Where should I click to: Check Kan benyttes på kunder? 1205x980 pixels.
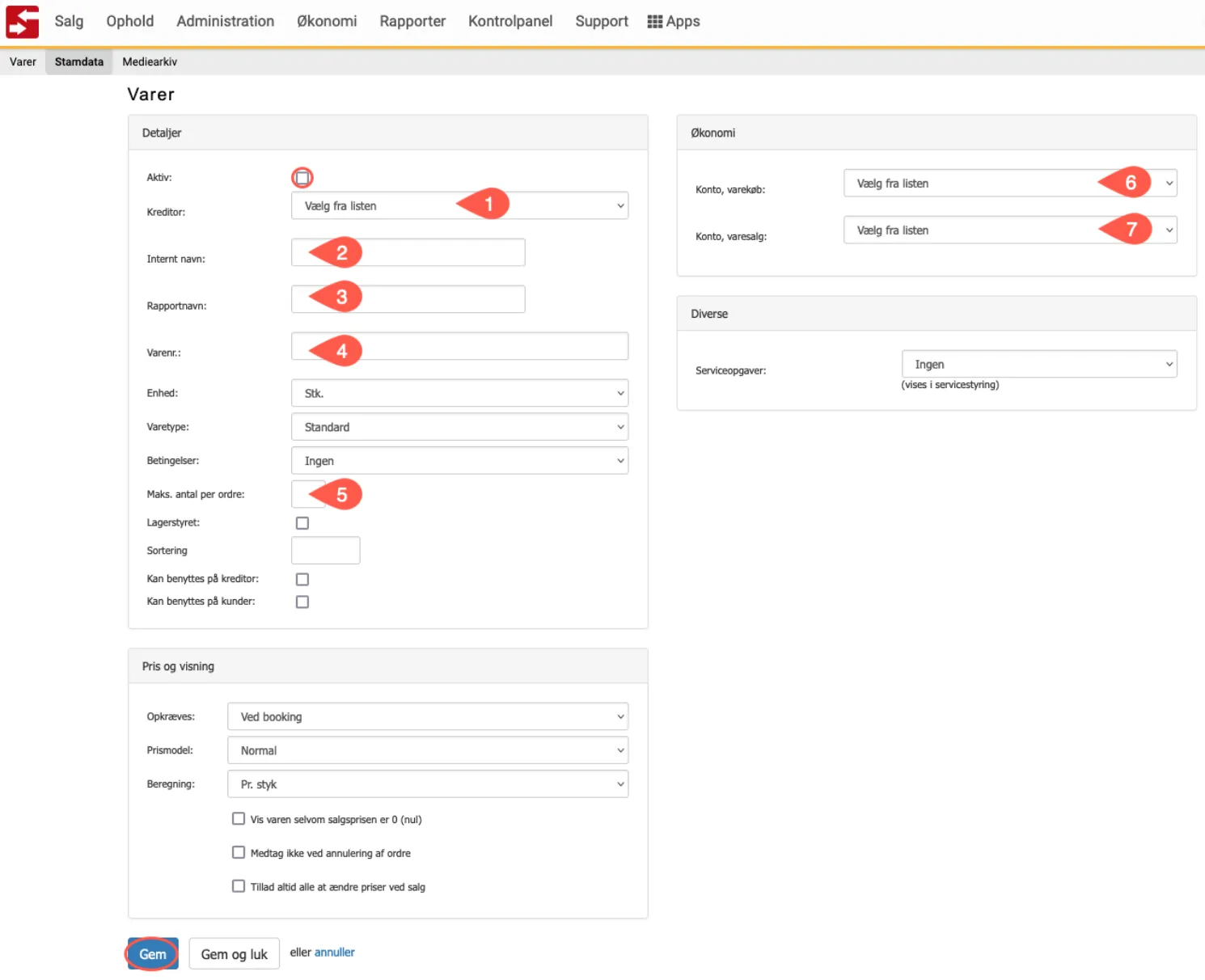(302, 602)
